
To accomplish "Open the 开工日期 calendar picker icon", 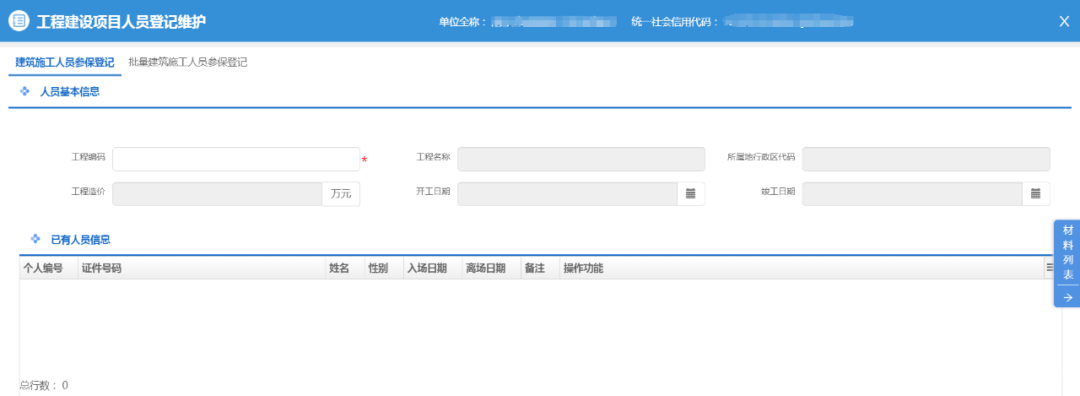I will point(691,194).
